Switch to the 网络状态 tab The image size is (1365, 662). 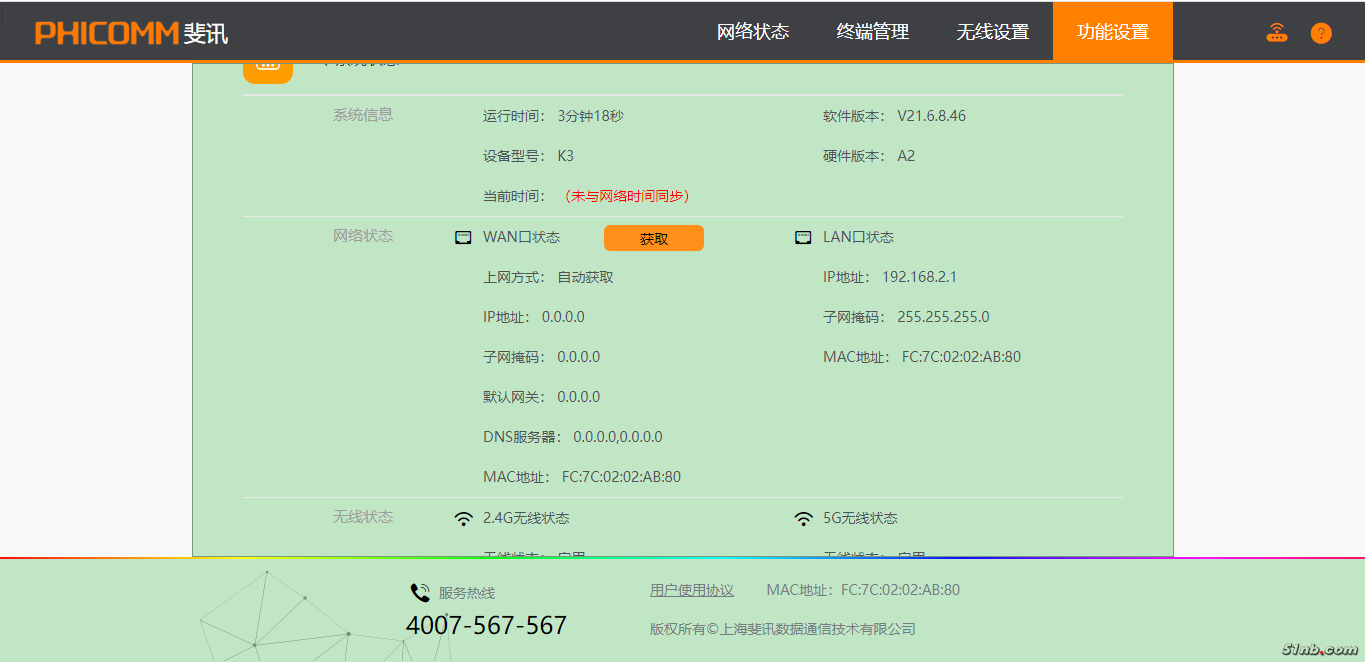coord(753,32)
